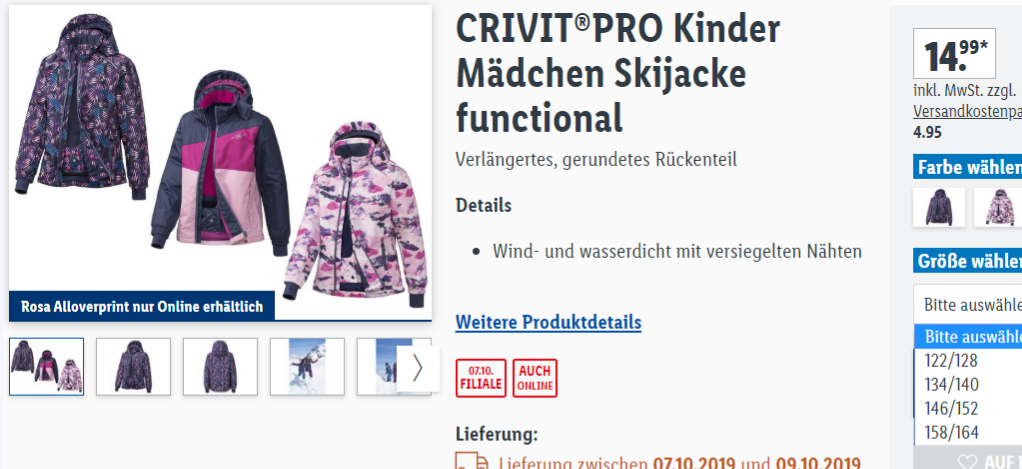Select the third thumbnail of jacket back

tap(220, 367)
